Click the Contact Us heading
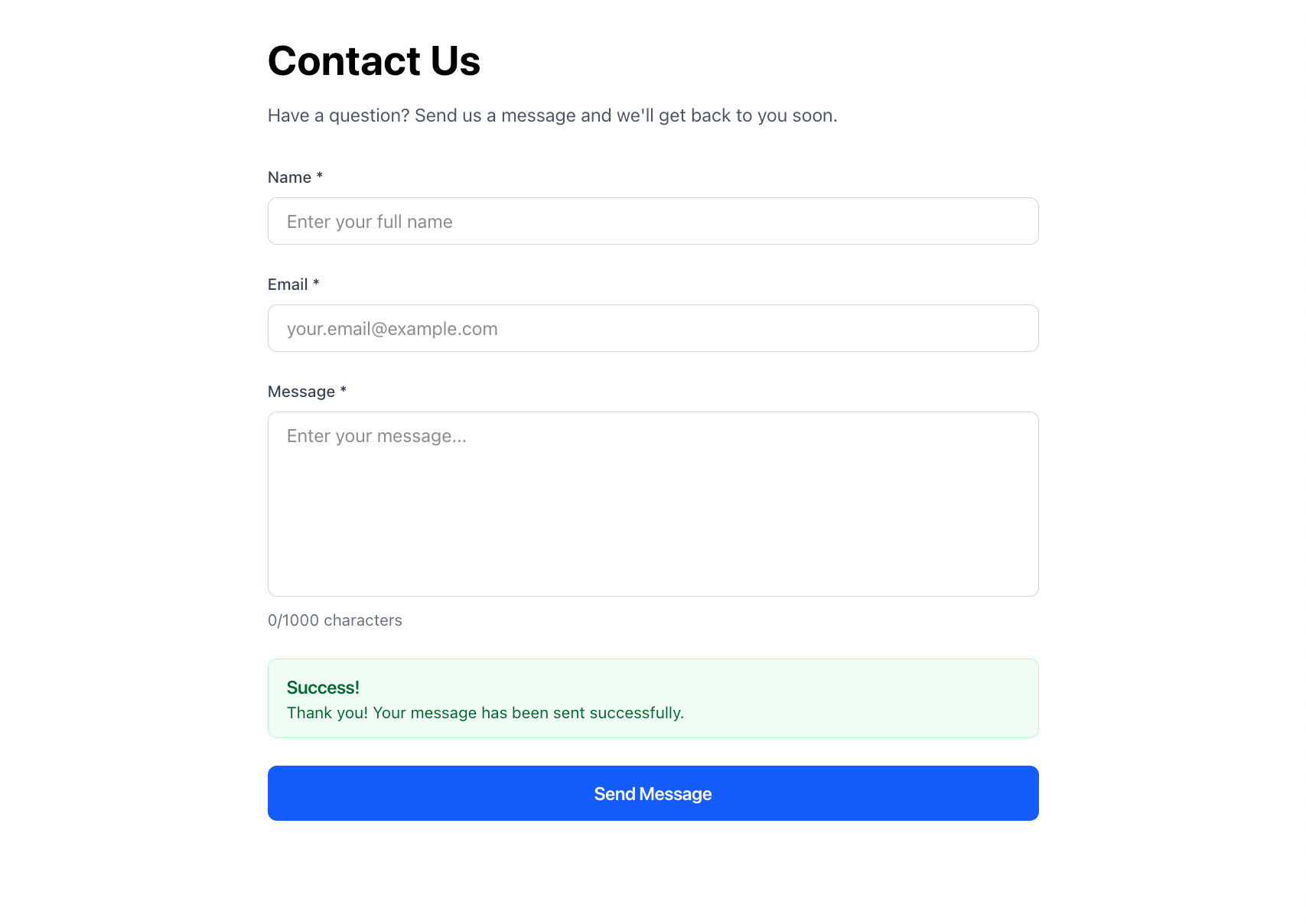The width and height of the screenshot is (1306, 924). point(373,60)
